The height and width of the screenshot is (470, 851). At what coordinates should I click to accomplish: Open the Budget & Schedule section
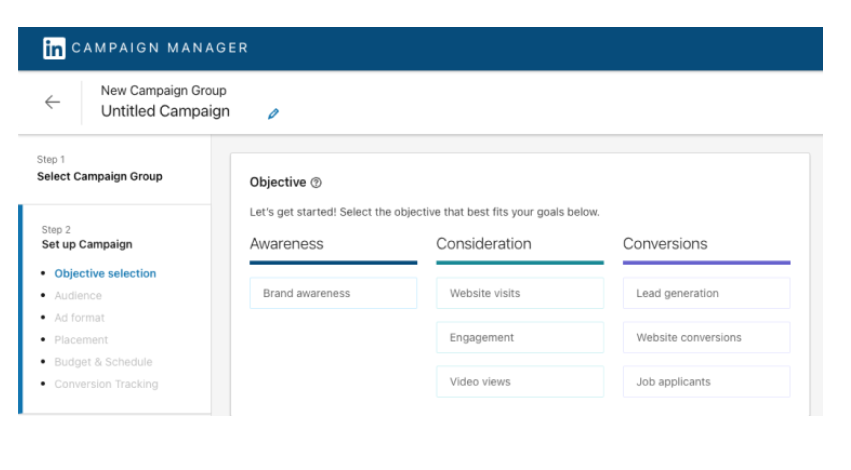(103, 362)
